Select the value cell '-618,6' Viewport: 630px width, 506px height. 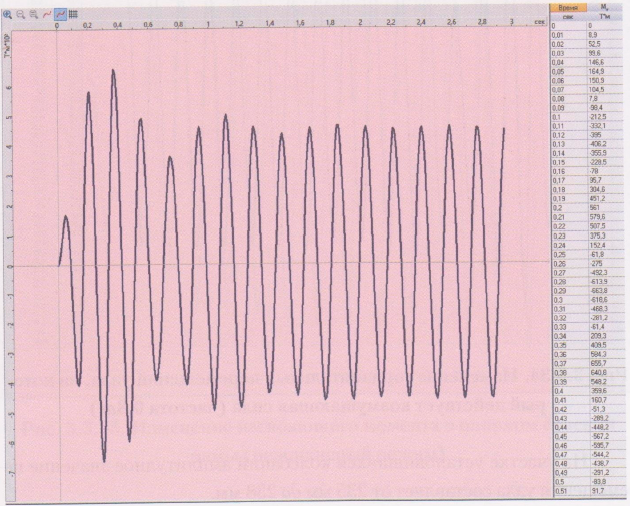click(605, 300)
